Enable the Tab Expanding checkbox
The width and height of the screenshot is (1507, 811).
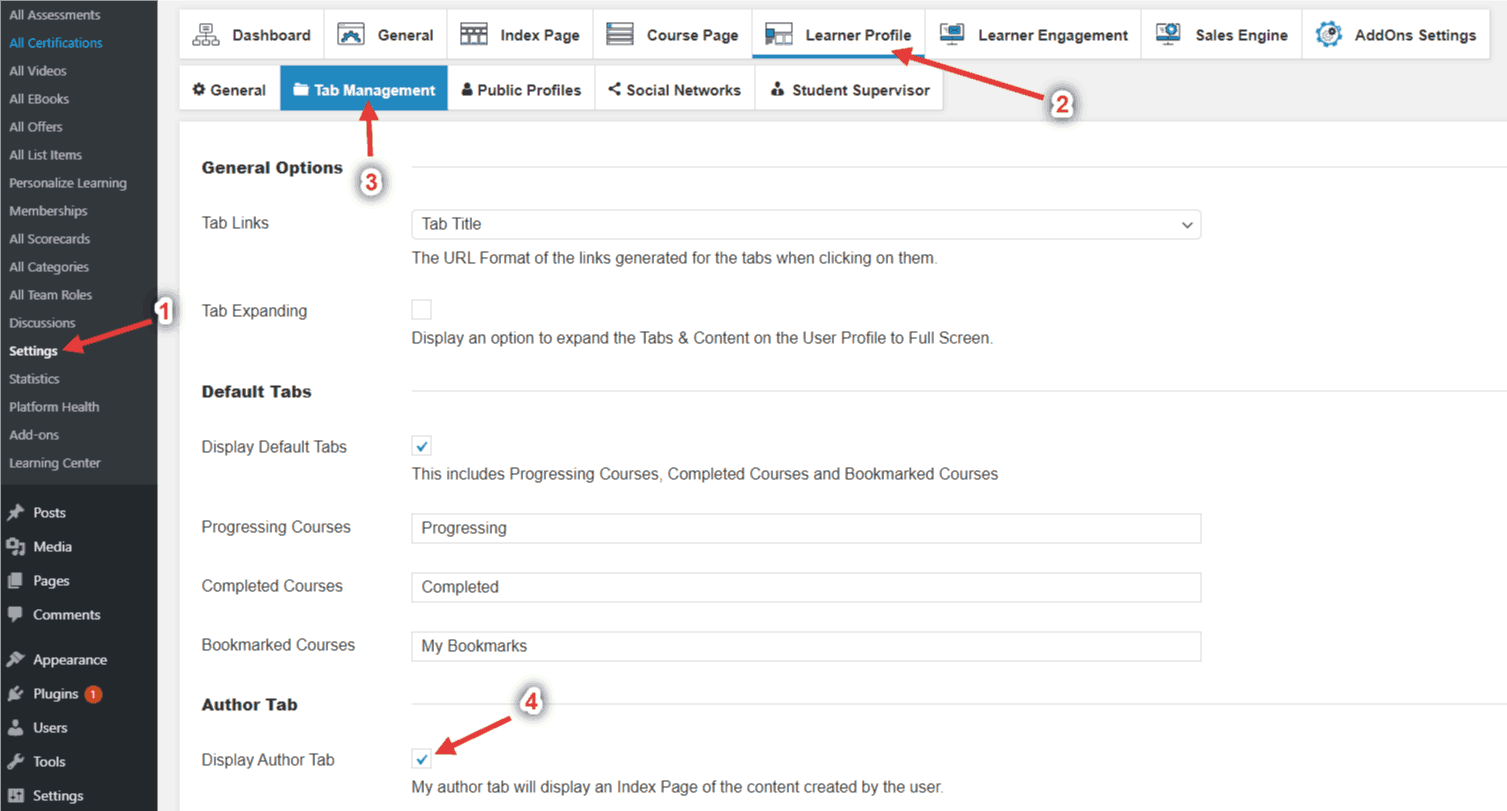click(x=420, y=309)
